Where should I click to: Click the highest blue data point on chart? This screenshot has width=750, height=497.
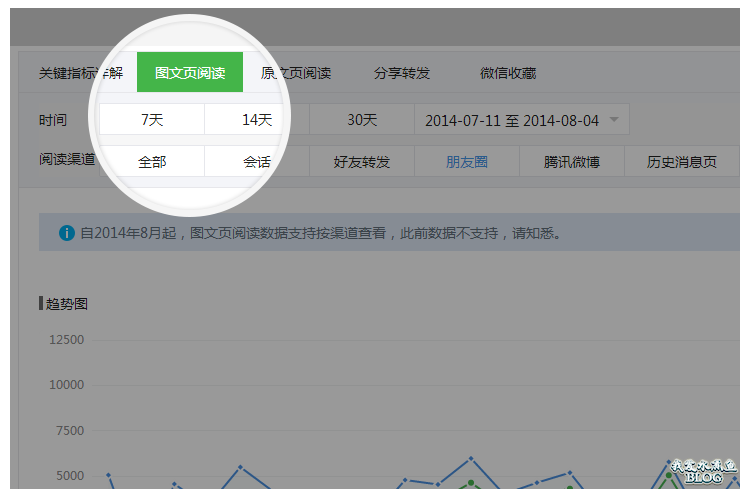tap(471, 459)
